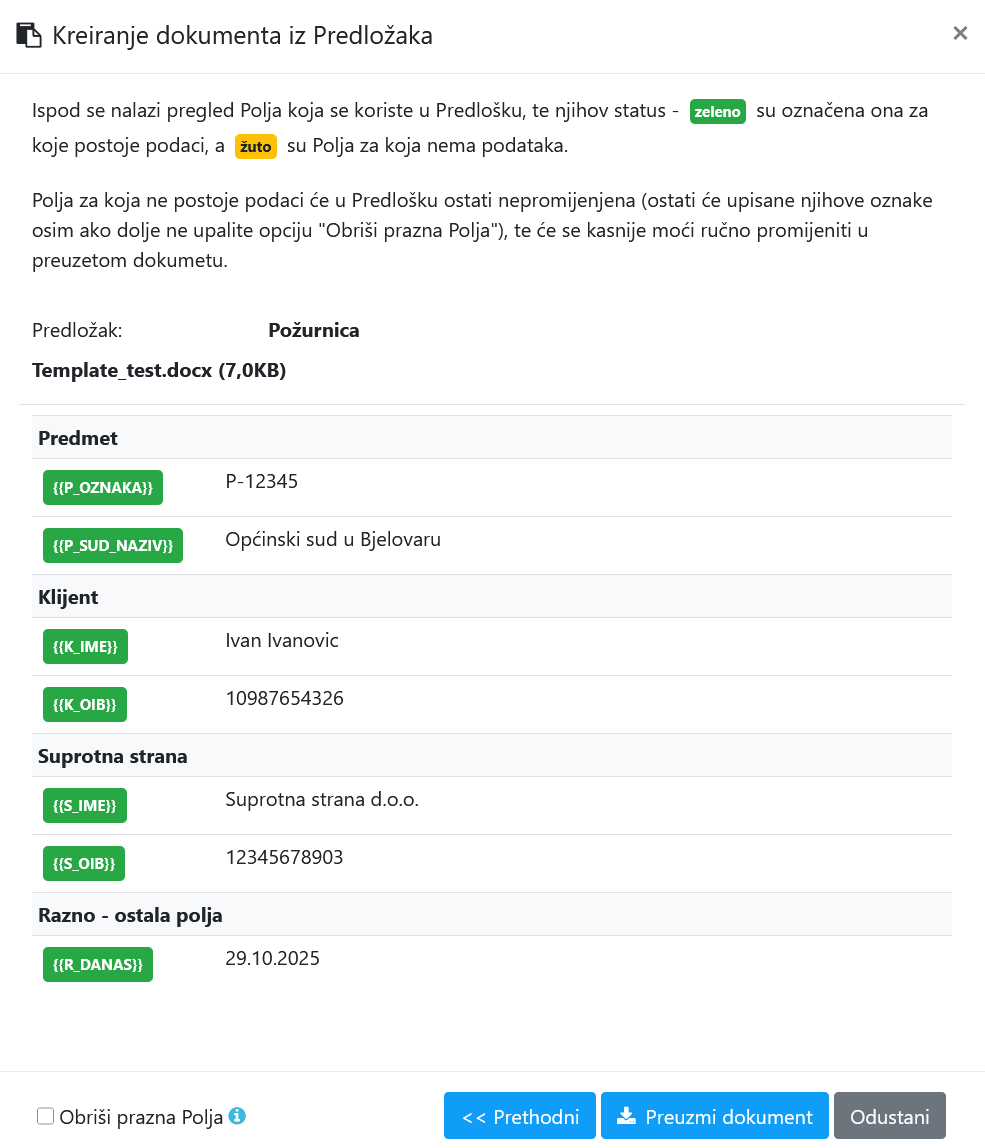Click the {{R_DANAS}} date tag
985x1148 pixels.
coord(98,964)
